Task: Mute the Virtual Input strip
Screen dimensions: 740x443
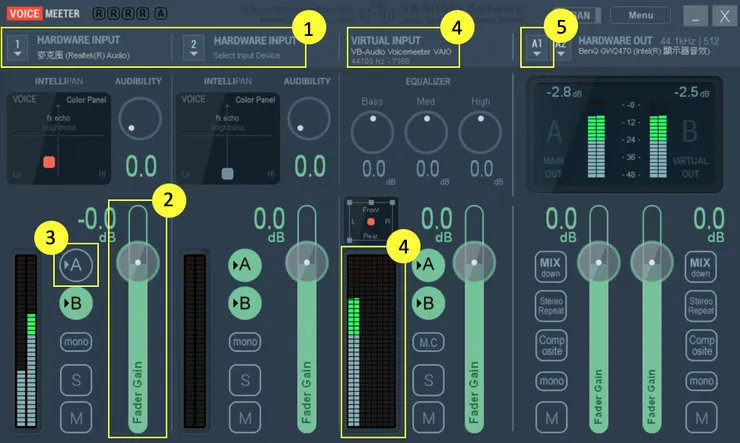Action: [428, 418]
